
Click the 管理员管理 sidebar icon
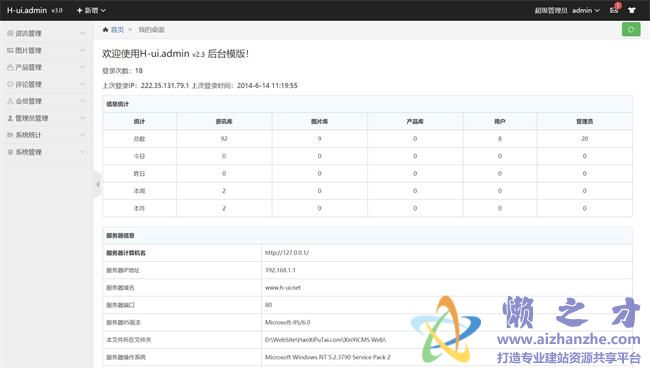[10, 118]
